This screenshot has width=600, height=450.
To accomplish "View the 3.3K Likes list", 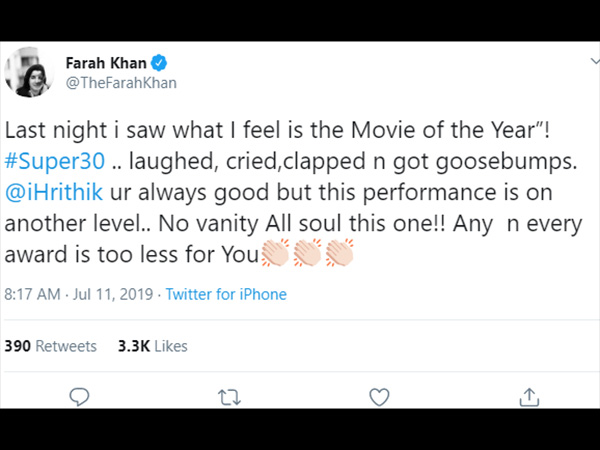I will [x=152, y=346].
